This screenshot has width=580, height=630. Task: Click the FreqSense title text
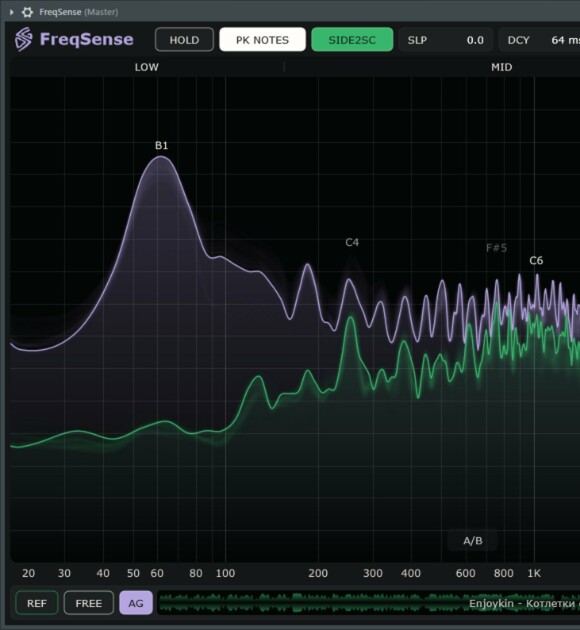[86, 39]
